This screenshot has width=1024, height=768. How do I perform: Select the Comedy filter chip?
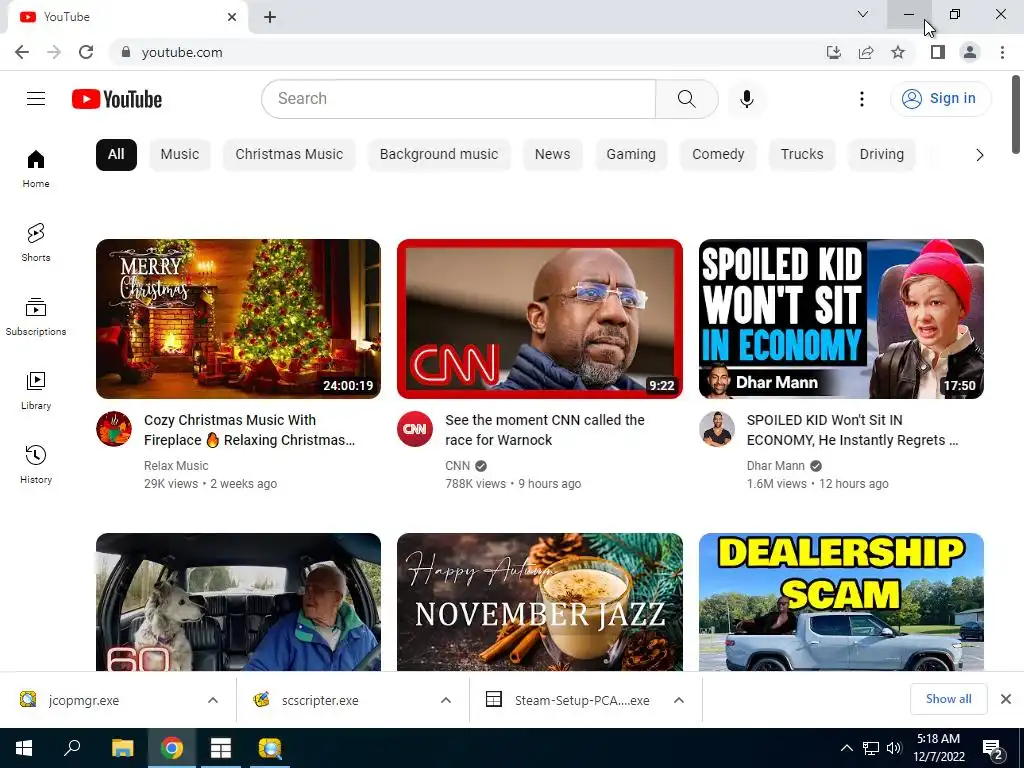point(718,155)
